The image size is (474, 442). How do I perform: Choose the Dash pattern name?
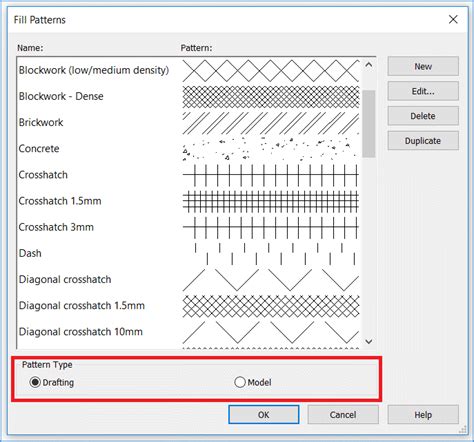tap(30, 253)
